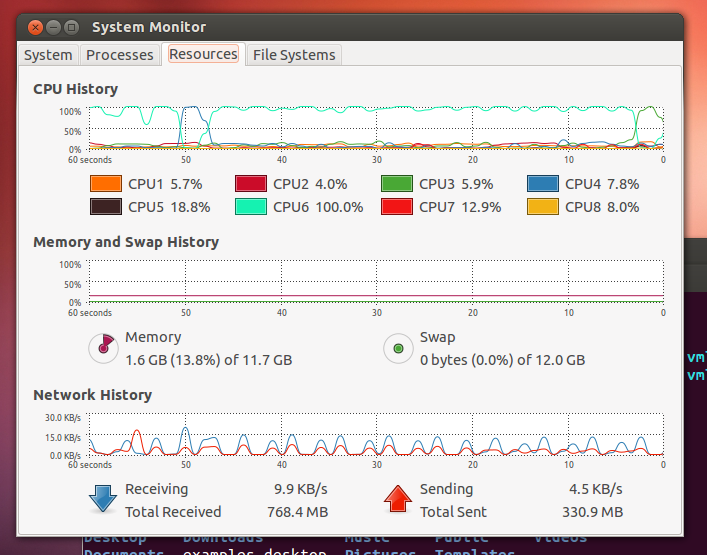Image resolution: width=707 pixels, height=555 pixels.
Task: Click the CPU6 turquoise color swatch
Action: coord(251,207)
